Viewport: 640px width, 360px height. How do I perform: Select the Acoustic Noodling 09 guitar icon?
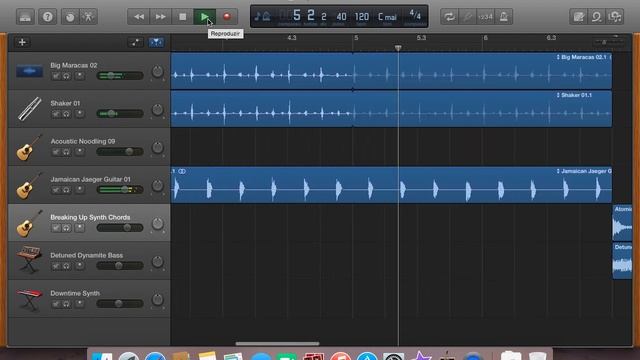(29, 147)
